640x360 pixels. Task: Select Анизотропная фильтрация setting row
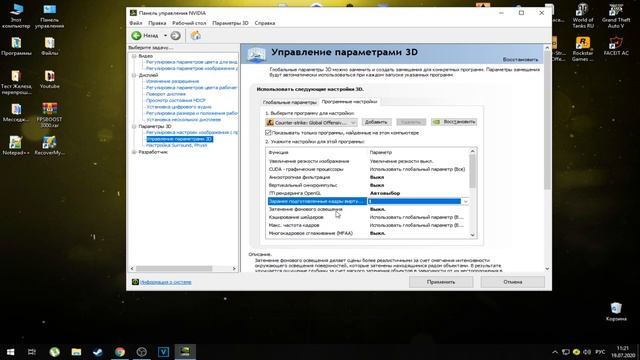(x=367, y=177)
